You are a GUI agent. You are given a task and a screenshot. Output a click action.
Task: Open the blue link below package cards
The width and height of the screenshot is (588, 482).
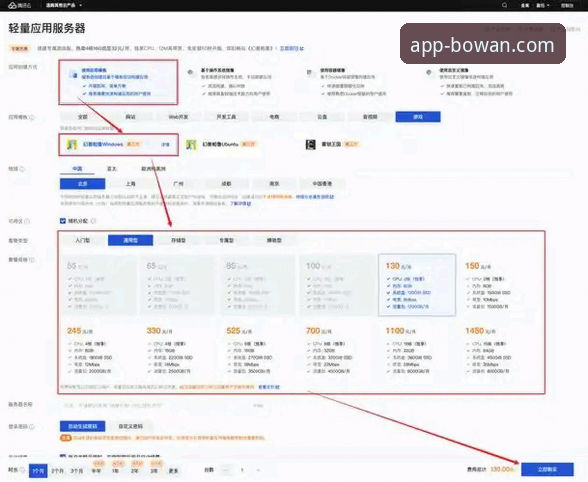pyautogui.click(x=269, y=387)
